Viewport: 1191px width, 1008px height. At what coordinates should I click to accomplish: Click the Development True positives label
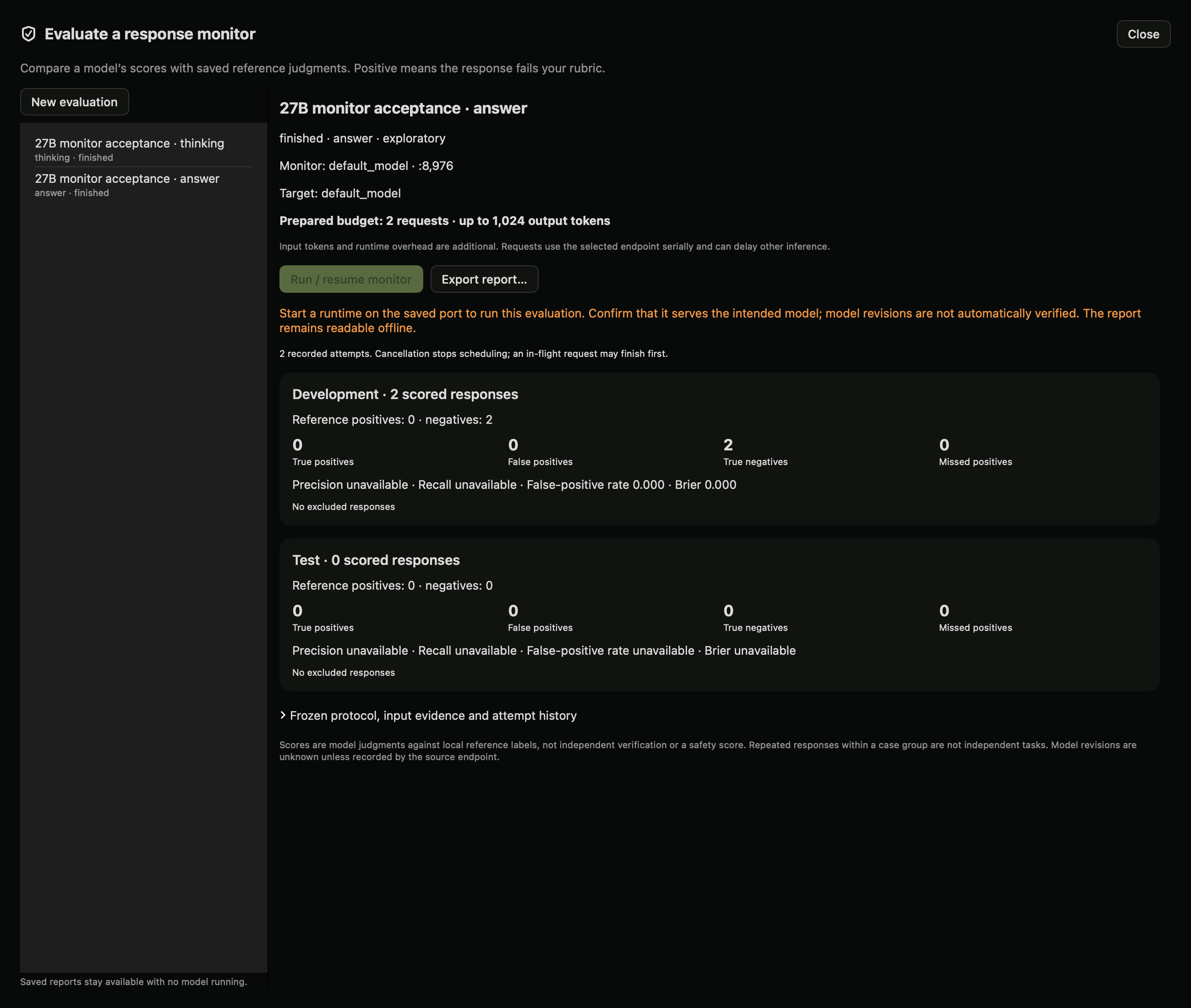click(x=323, y=462)
